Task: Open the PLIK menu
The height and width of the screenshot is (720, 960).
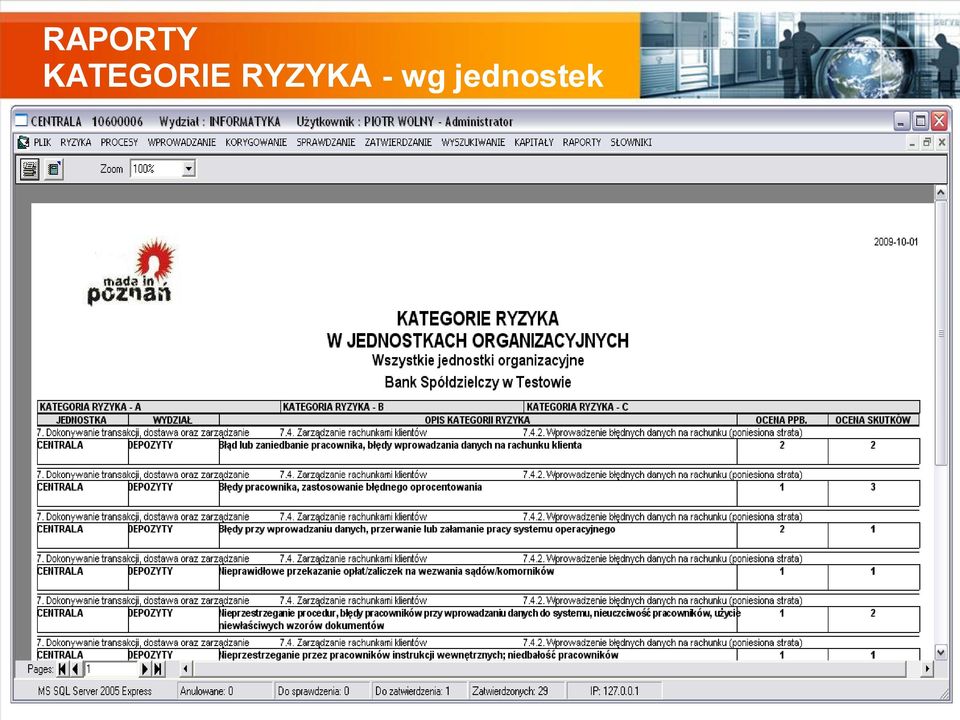Action: 42,143
